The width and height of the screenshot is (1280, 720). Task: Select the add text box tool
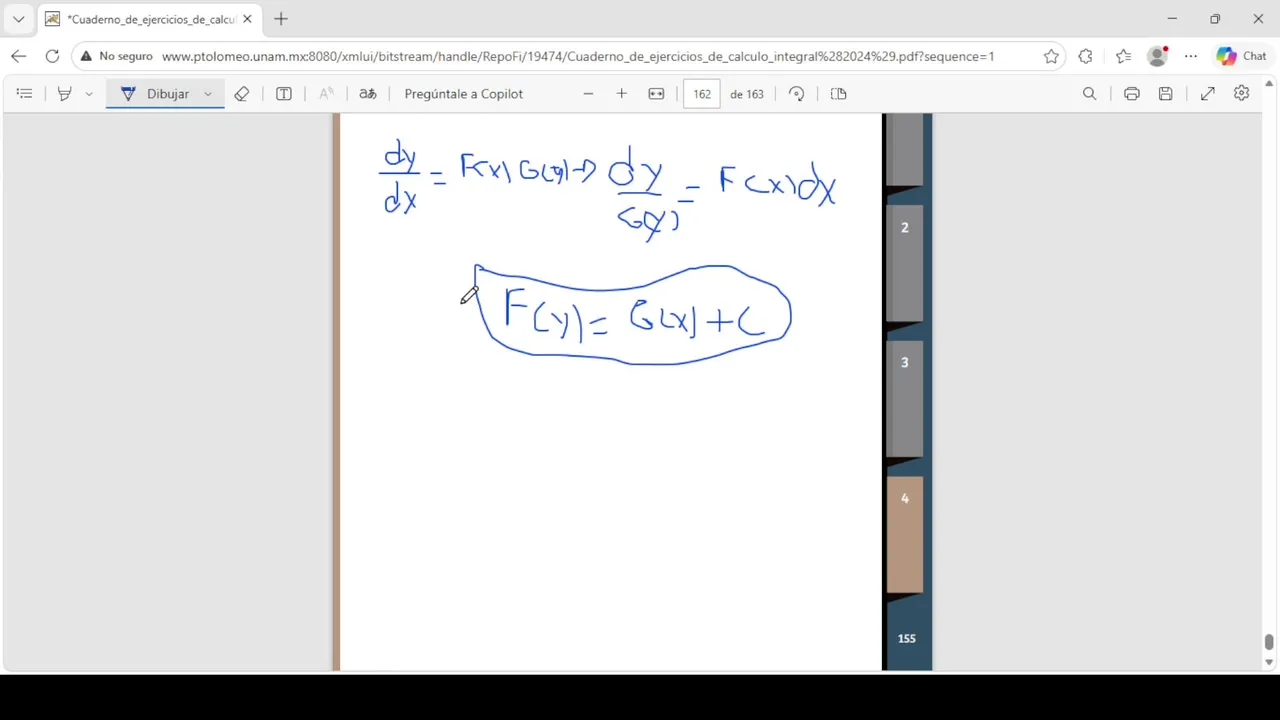pyautogui.click(x=284, y=94)
